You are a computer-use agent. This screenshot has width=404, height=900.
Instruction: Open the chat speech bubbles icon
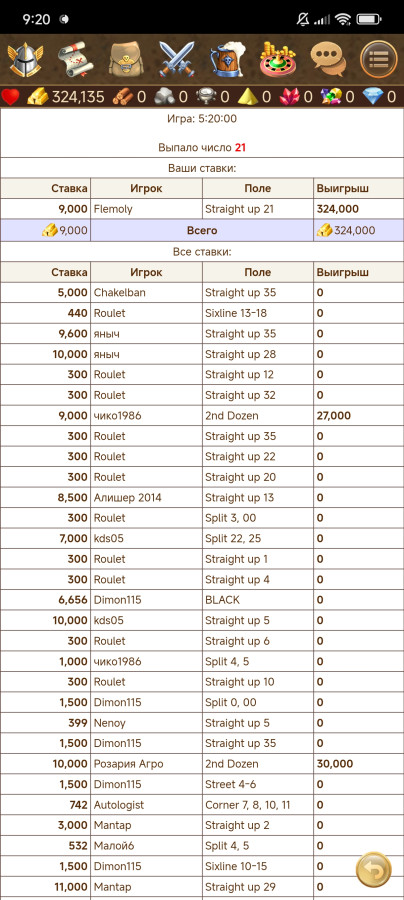click(328, 59)
